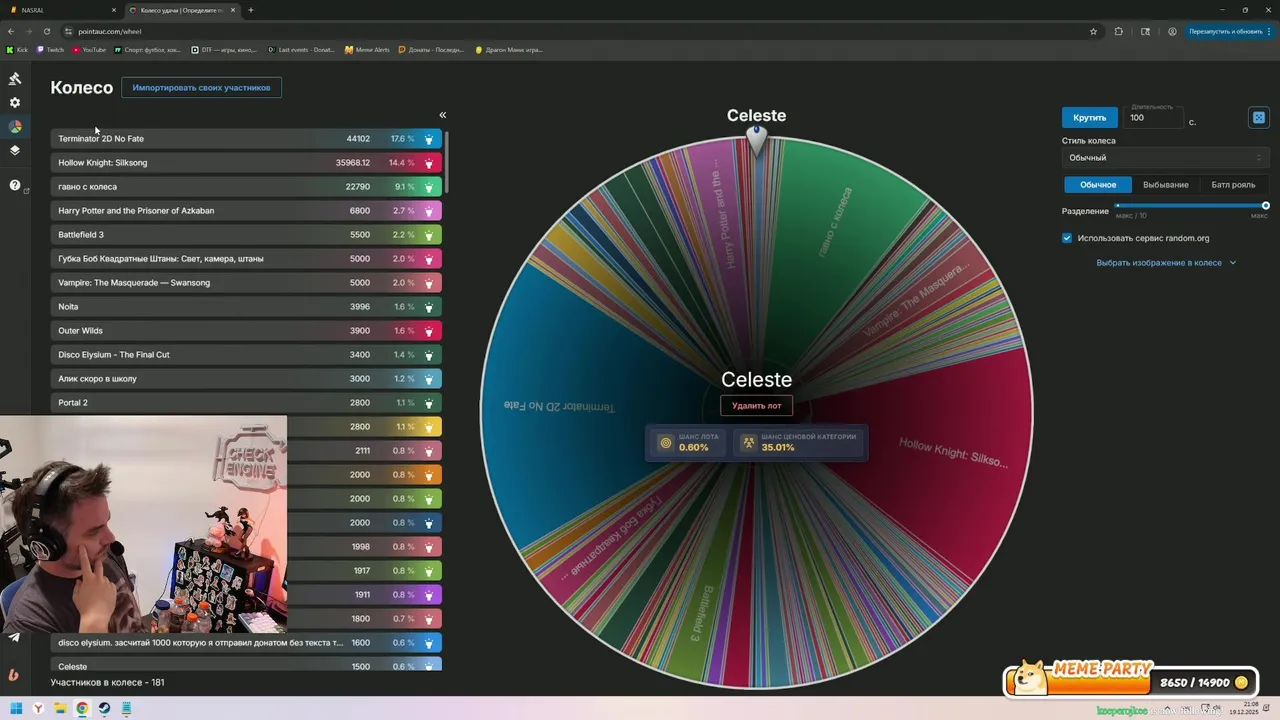
Task: Click the Разделение slider handle
Action: click(x=1266, y=206)
